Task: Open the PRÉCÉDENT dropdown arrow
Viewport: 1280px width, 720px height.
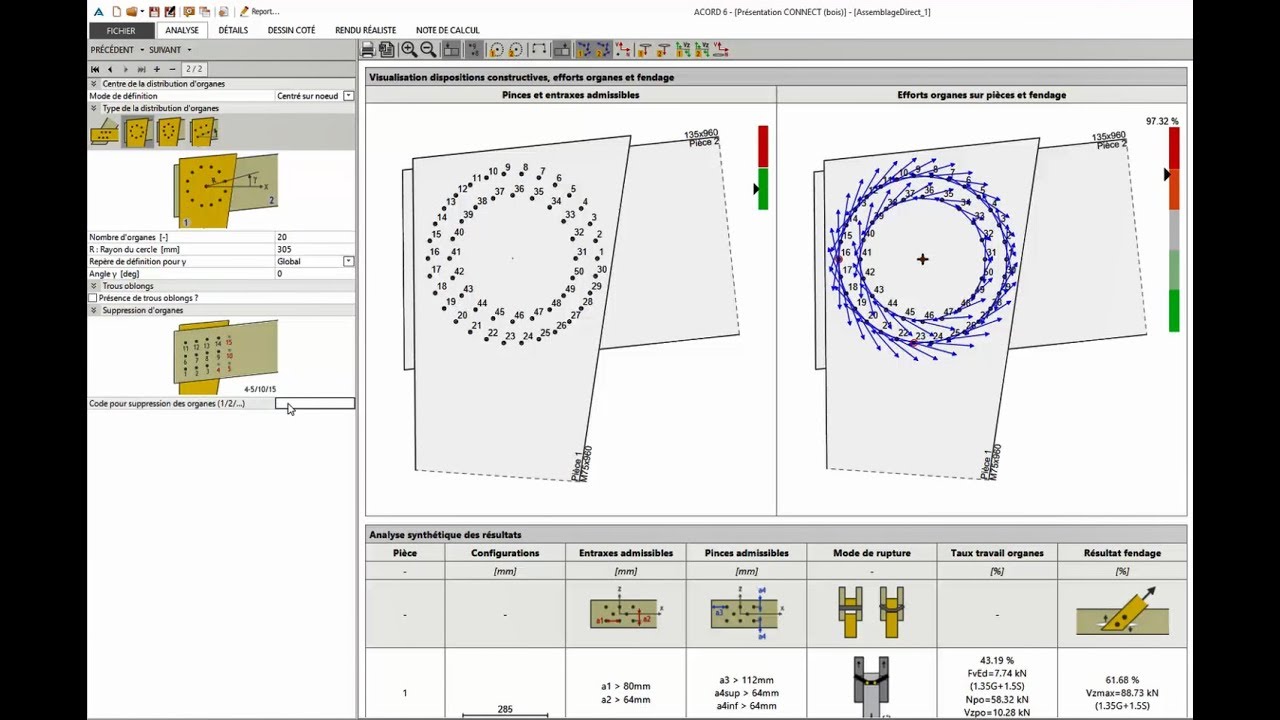Action: [x=142, y=50]
